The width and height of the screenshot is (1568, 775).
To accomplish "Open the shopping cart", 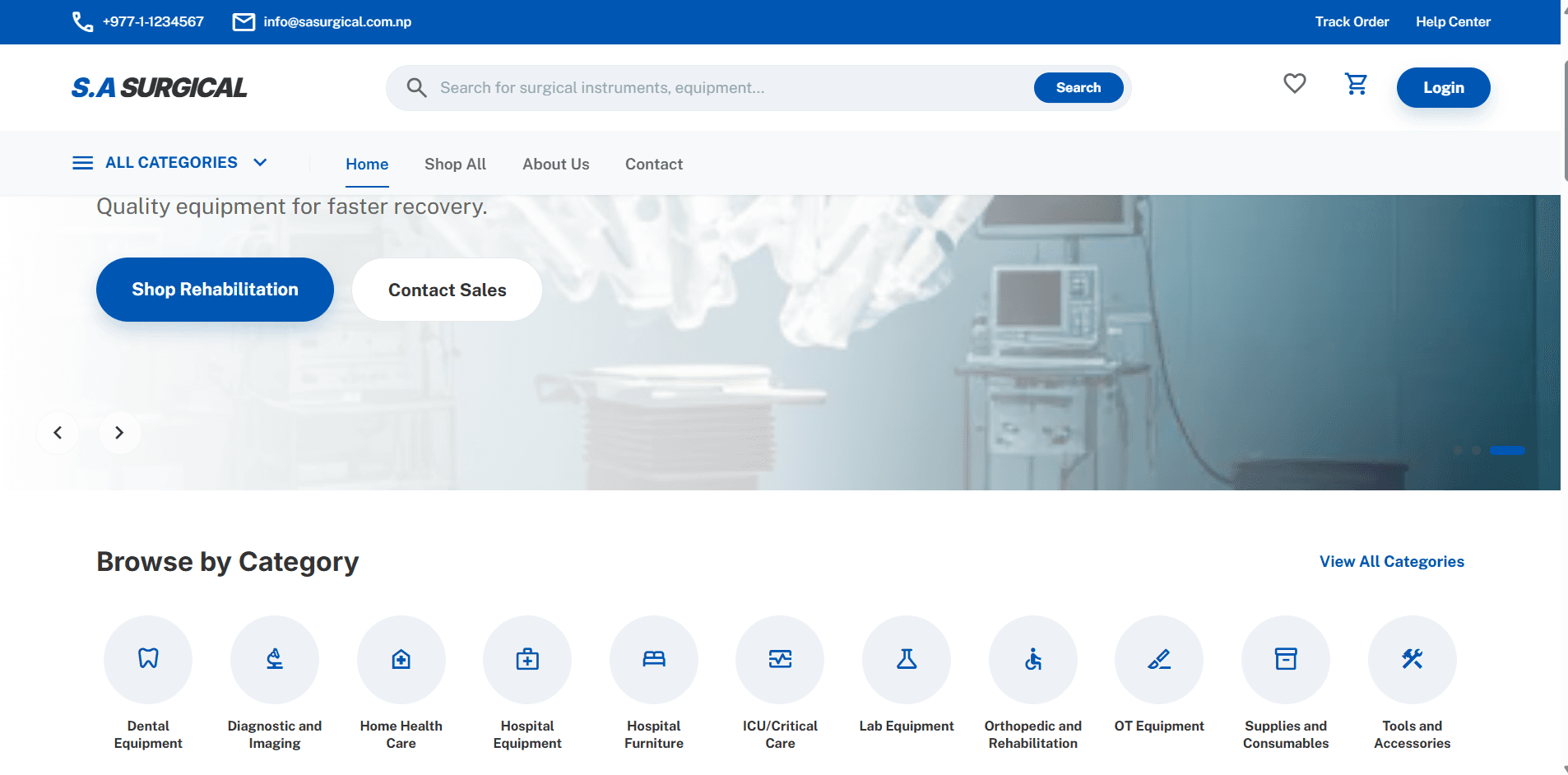I will tap(1356, 85).
